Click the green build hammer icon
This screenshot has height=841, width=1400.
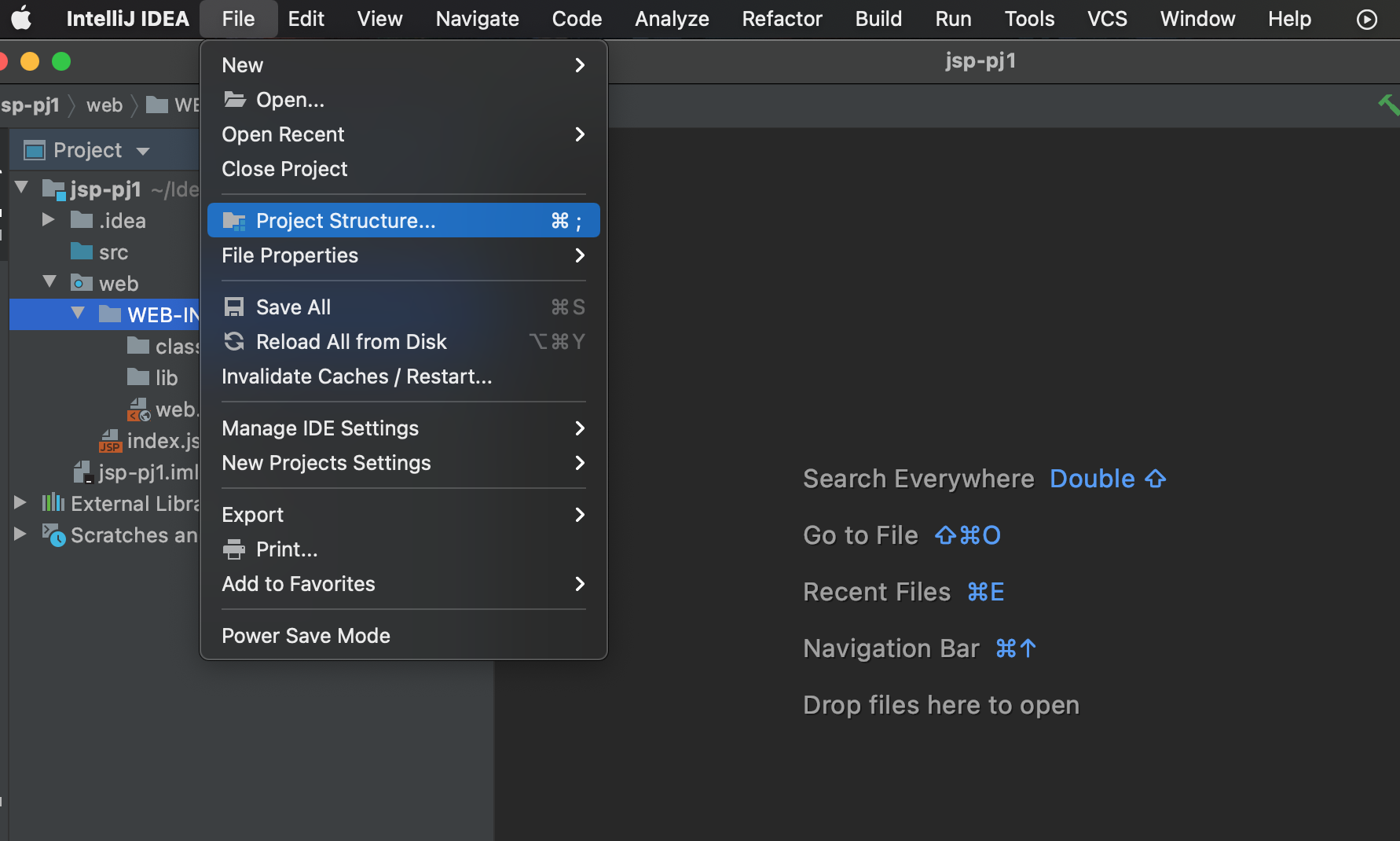(x=1389, y=105)
